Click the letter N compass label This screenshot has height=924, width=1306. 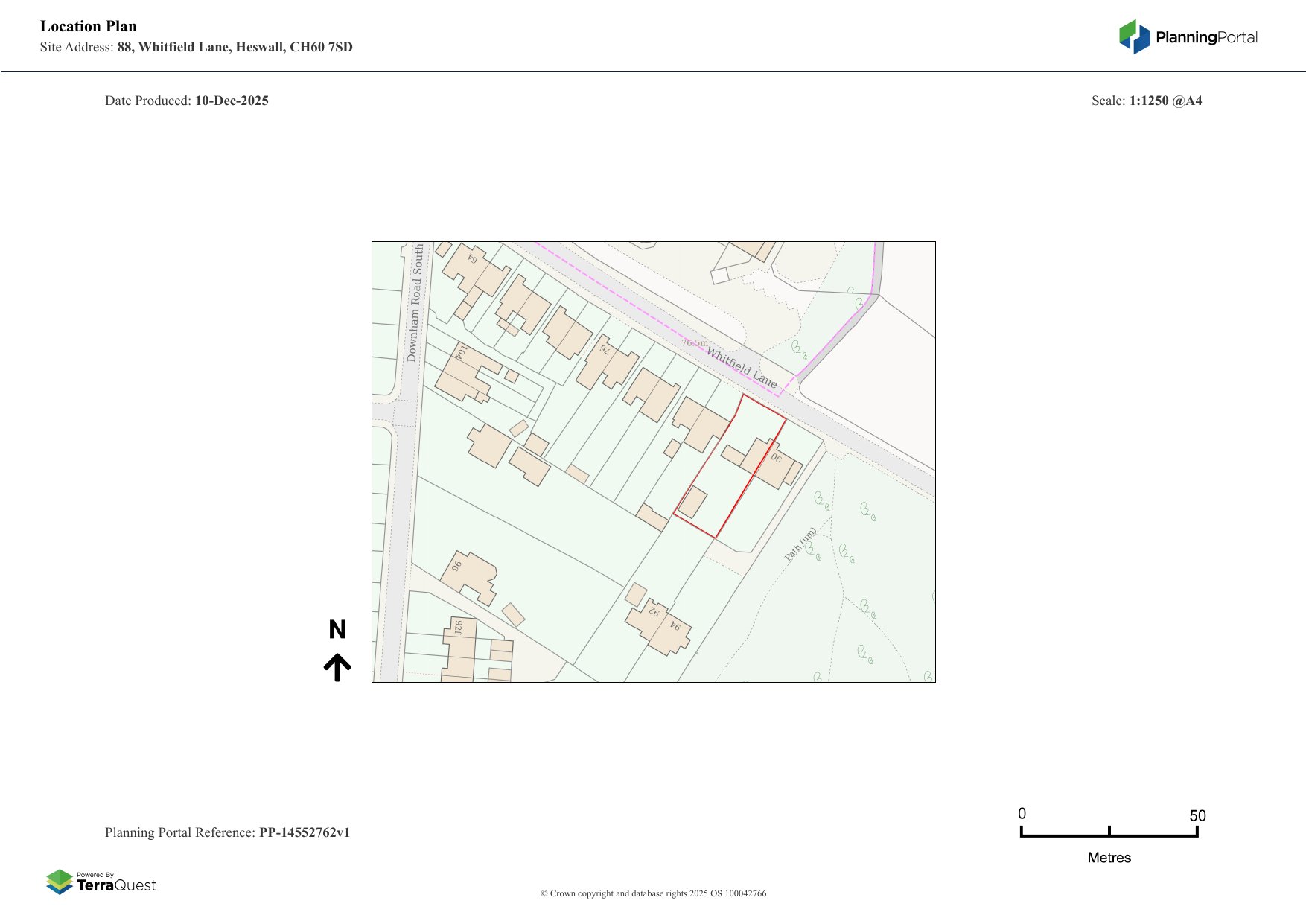pos(337,630)
